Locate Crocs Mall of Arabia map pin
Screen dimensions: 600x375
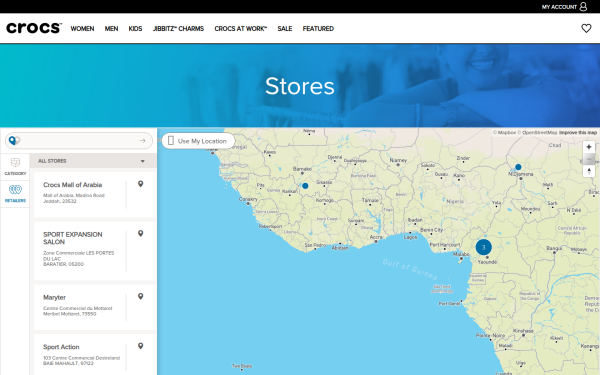click(140, 184)
